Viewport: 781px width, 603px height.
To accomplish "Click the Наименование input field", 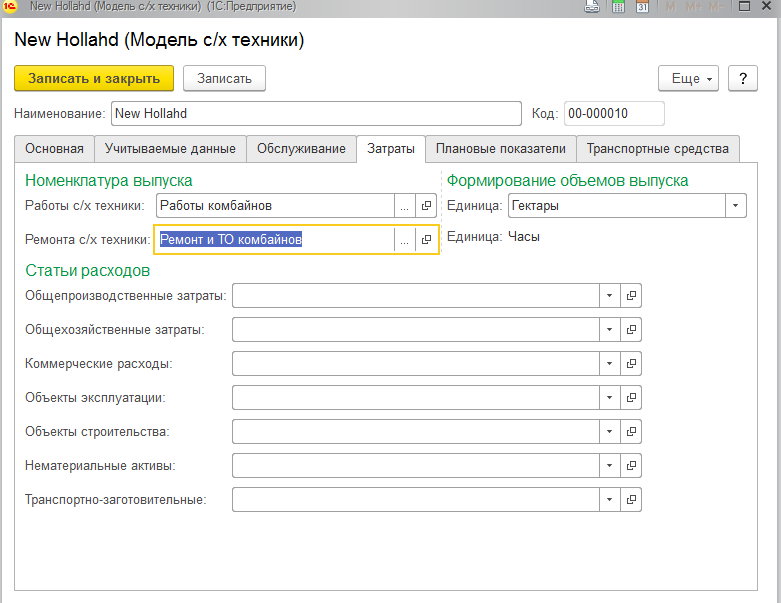I will point(316,114).
